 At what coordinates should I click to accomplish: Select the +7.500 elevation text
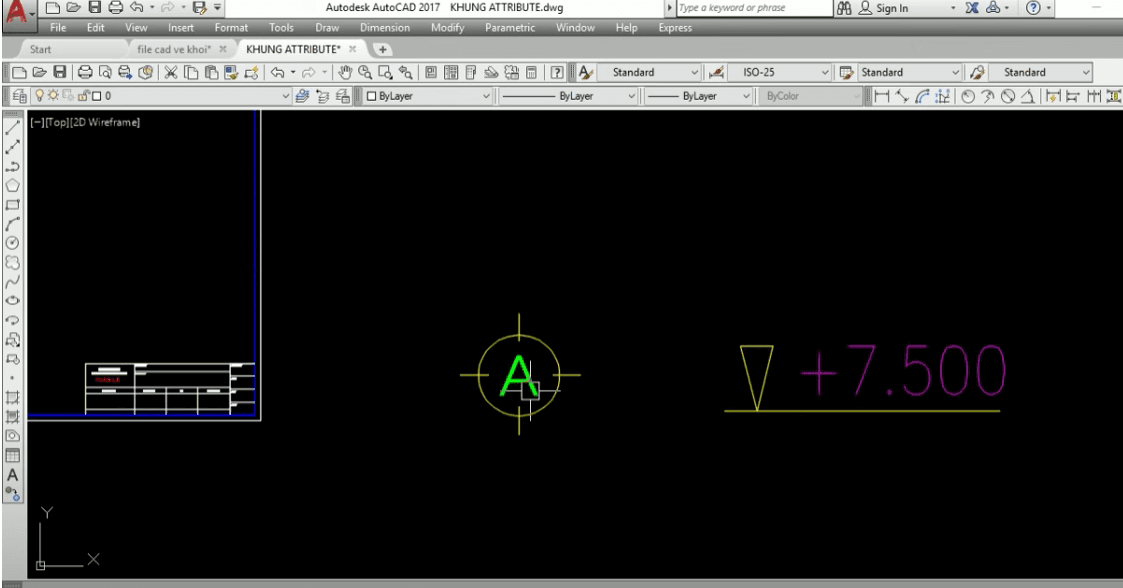902,371
